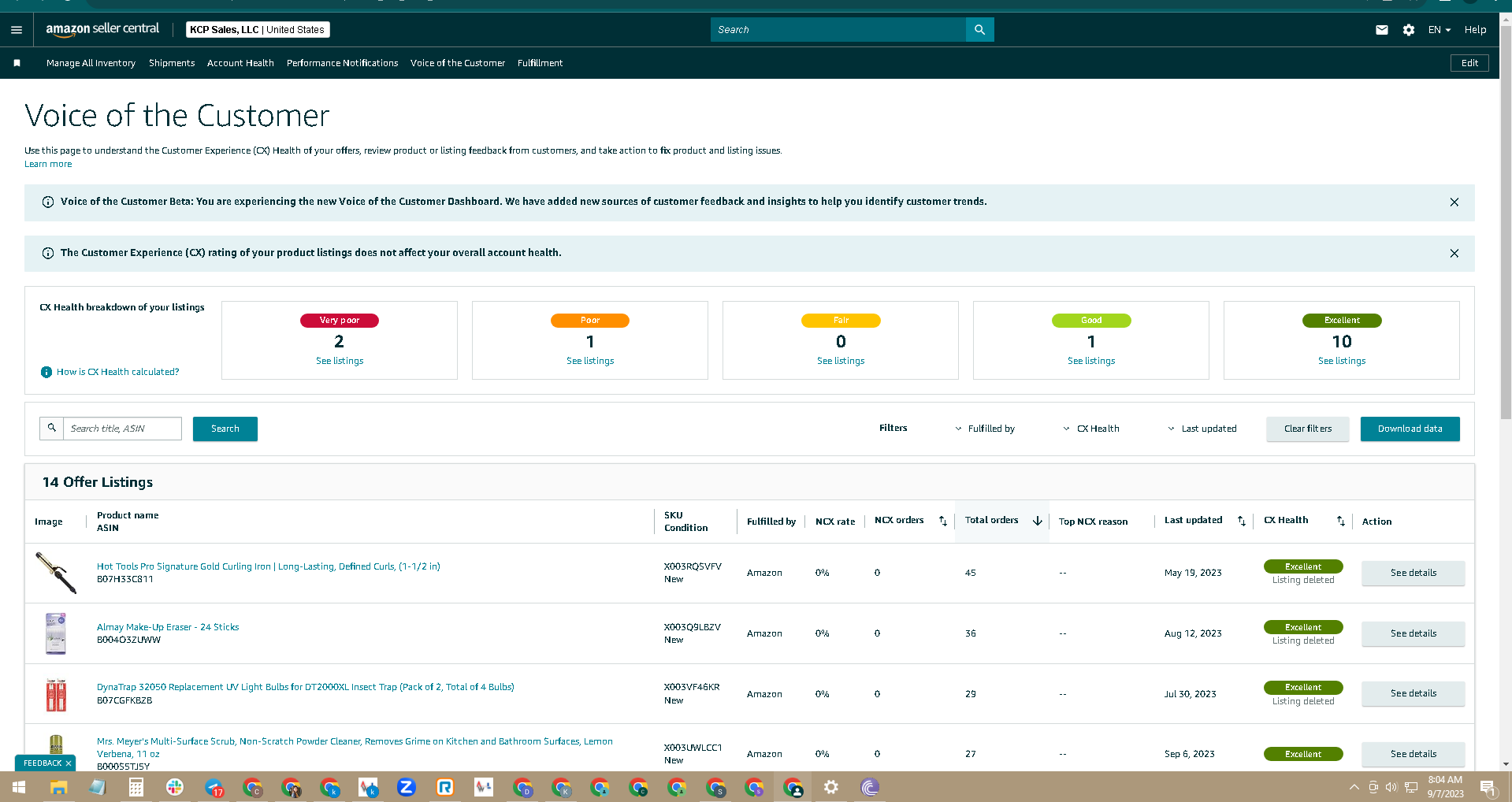Open the CX Health filter dropdown
This screenshot has width=1512, height=802.
[1091, 429]
